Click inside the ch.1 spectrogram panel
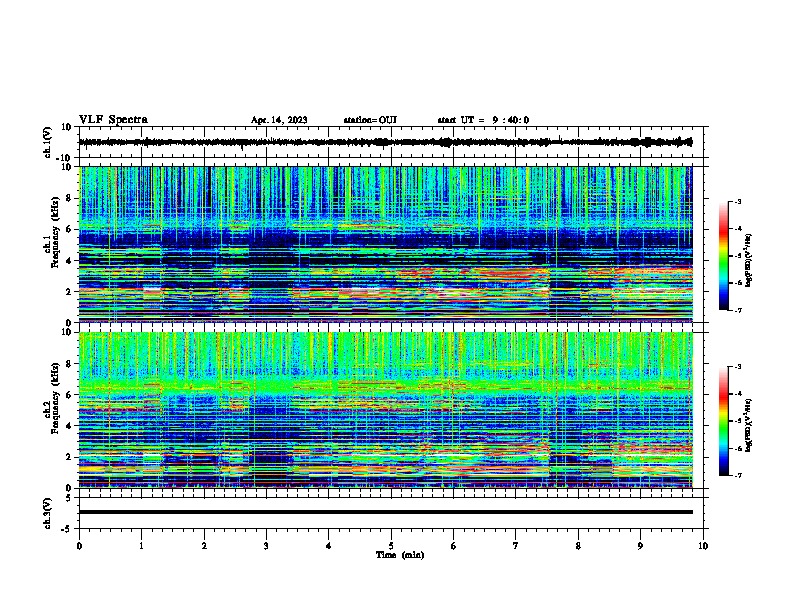792x612 pixels. [386, 244]
